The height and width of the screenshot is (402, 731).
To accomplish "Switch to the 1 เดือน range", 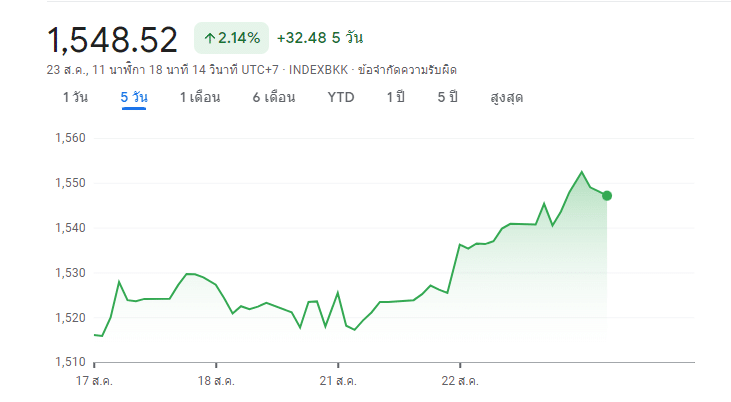I will (200, 97).
